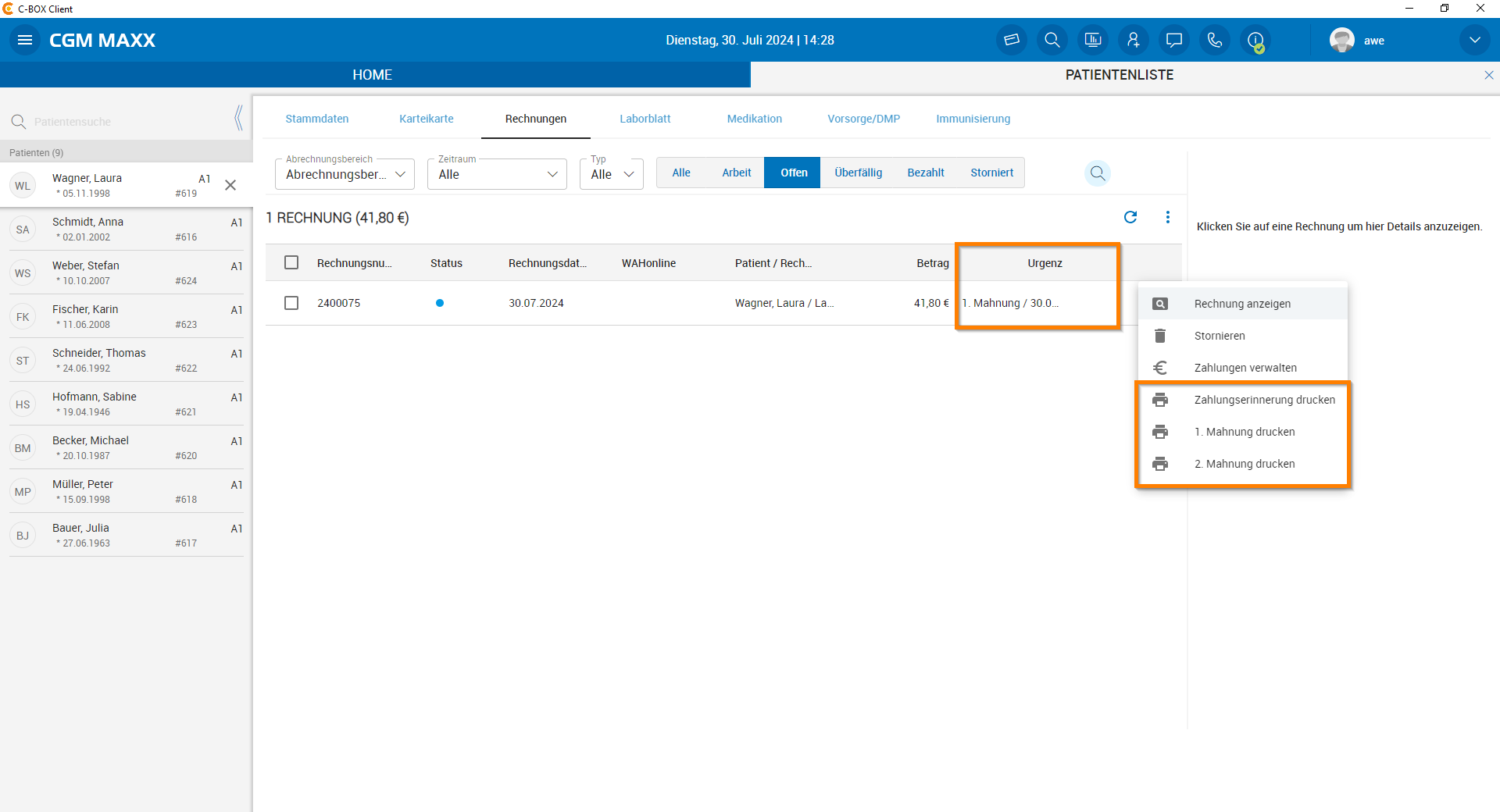Click the Stornieren trash icon
The width and height of the screenshot is (1500, 812).
(1160, 336)
